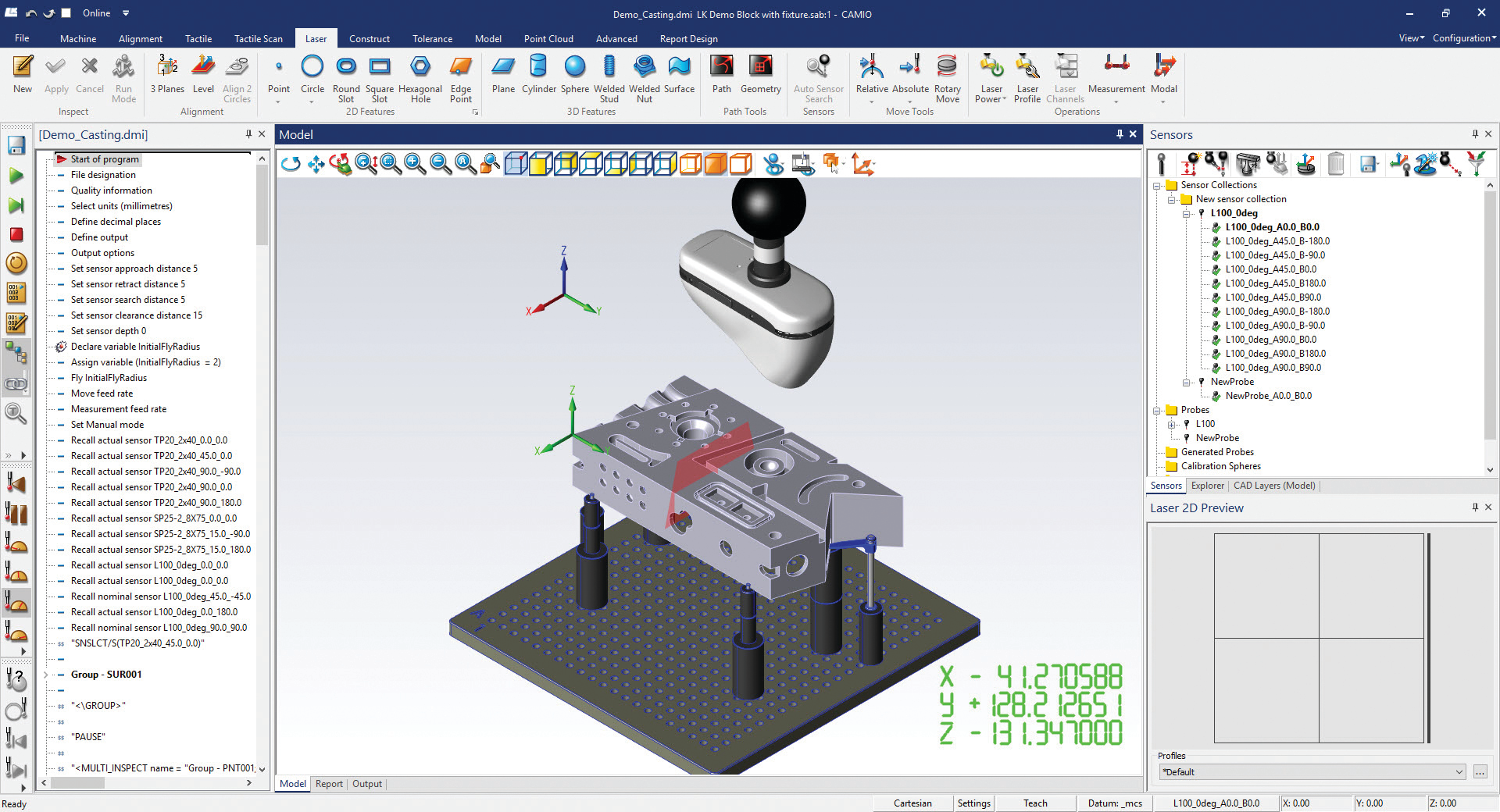
Task: Select sensor L100_0deg_A45.0_B90.0
Action: click(1273, 297)
